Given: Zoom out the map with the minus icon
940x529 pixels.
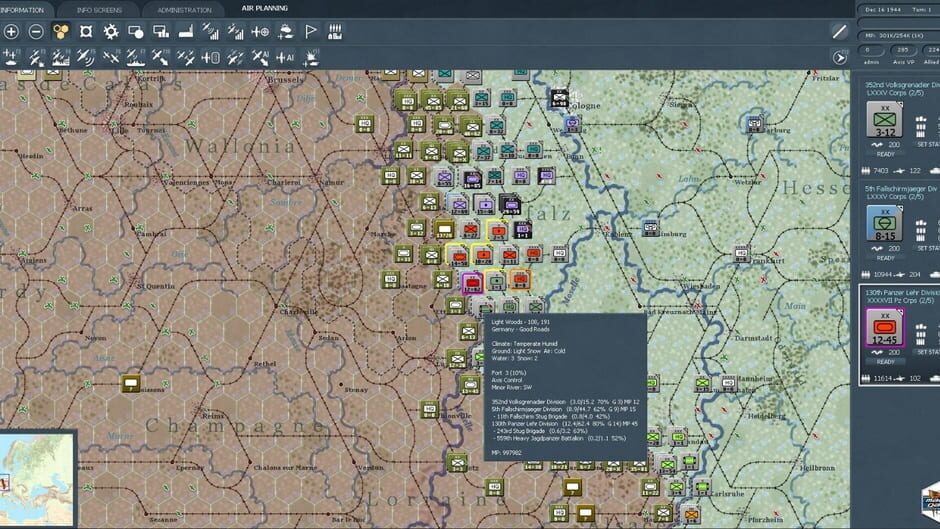Looking at the screenshot, I should (36, 32).
